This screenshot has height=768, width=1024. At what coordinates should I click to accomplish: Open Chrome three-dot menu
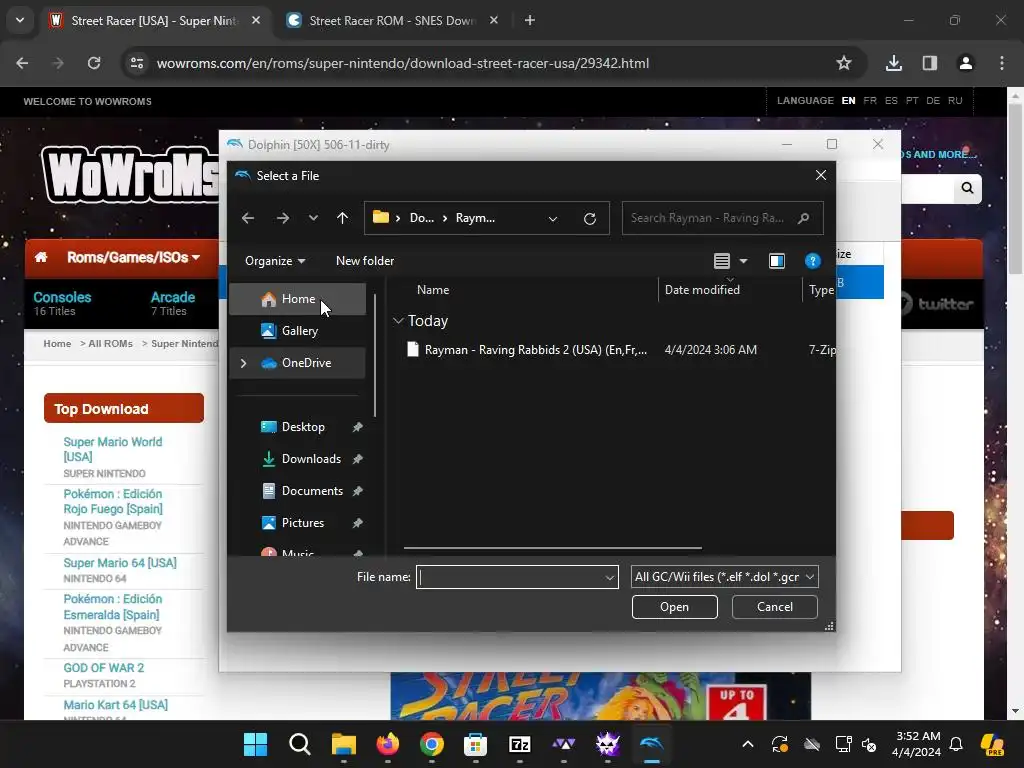tap(1002, 63)
